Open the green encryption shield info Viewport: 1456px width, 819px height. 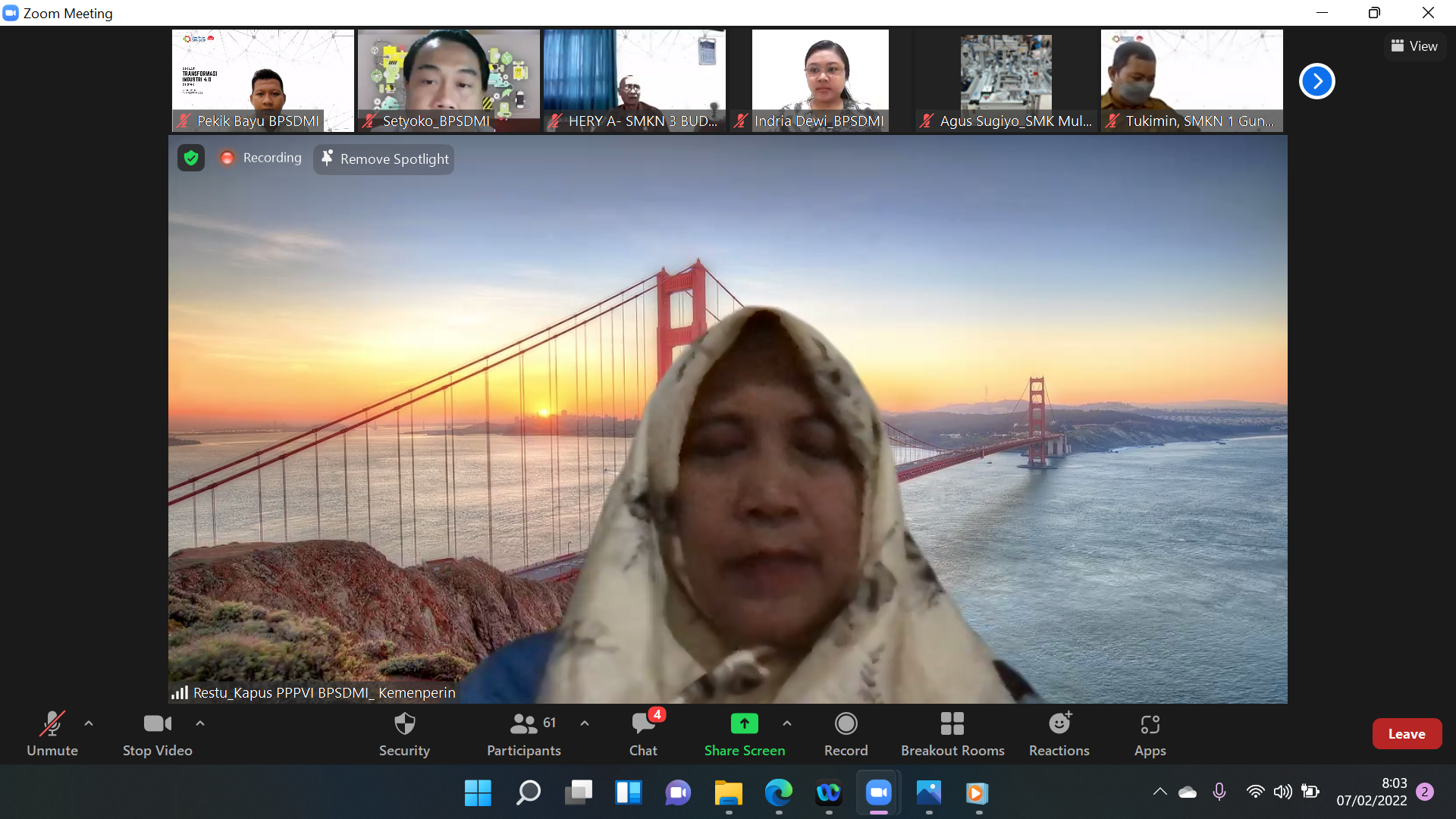coord(191,158)
